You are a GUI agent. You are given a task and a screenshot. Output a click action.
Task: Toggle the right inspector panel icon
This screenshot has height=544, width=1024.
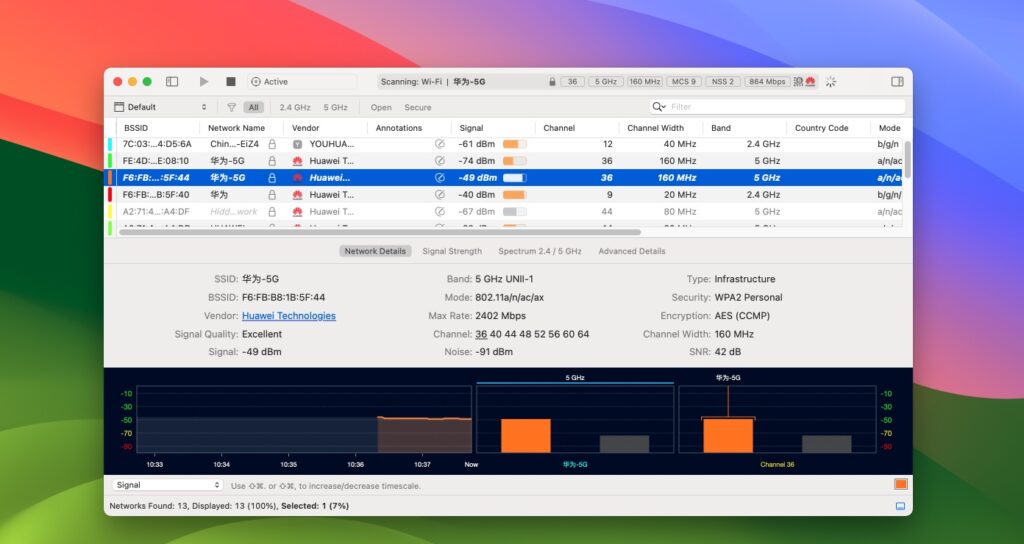(897, 82)
